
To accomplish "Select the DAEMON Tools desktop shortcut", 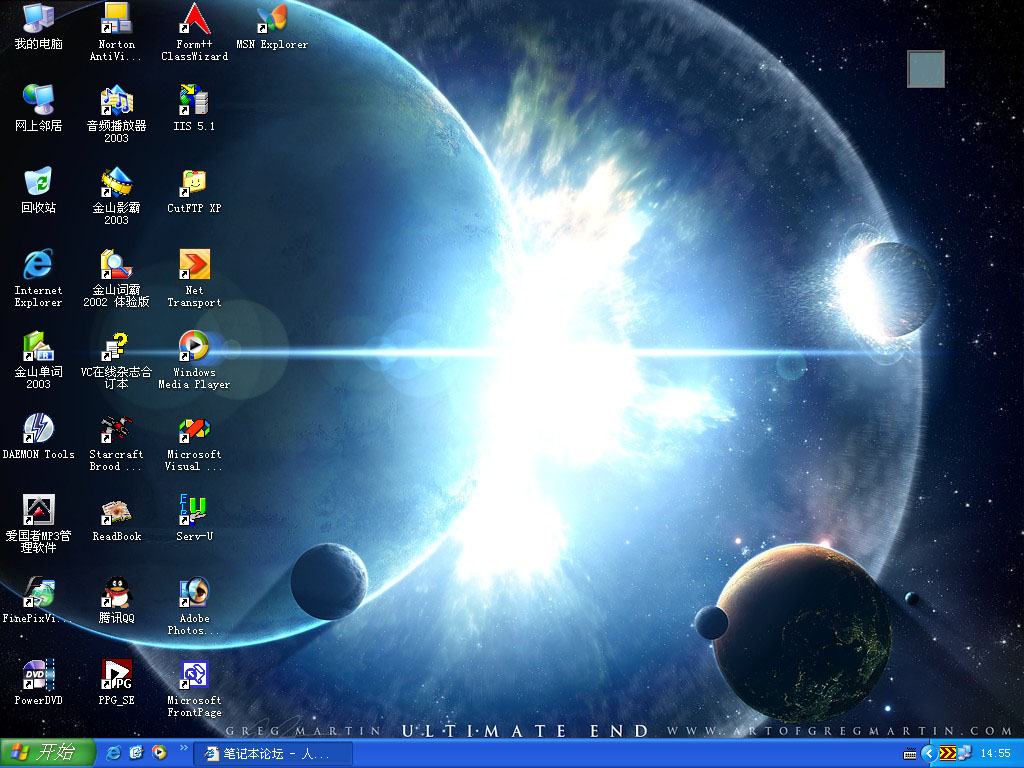I will click(39, 436).
